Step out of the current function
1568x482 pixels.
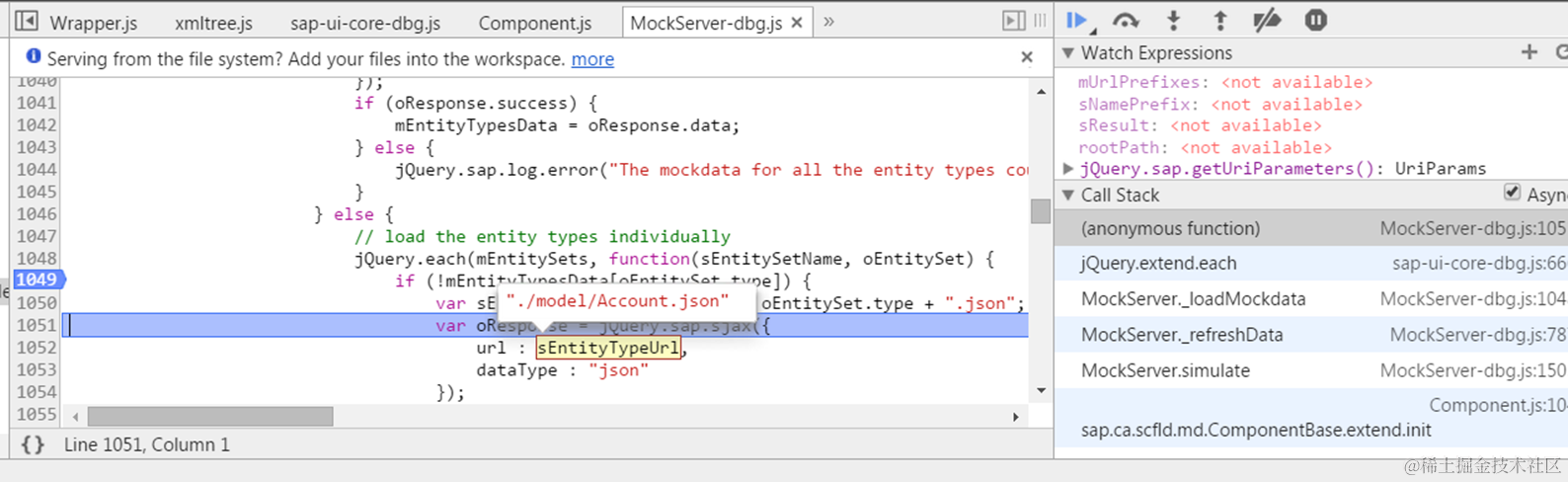point(1220,20)
